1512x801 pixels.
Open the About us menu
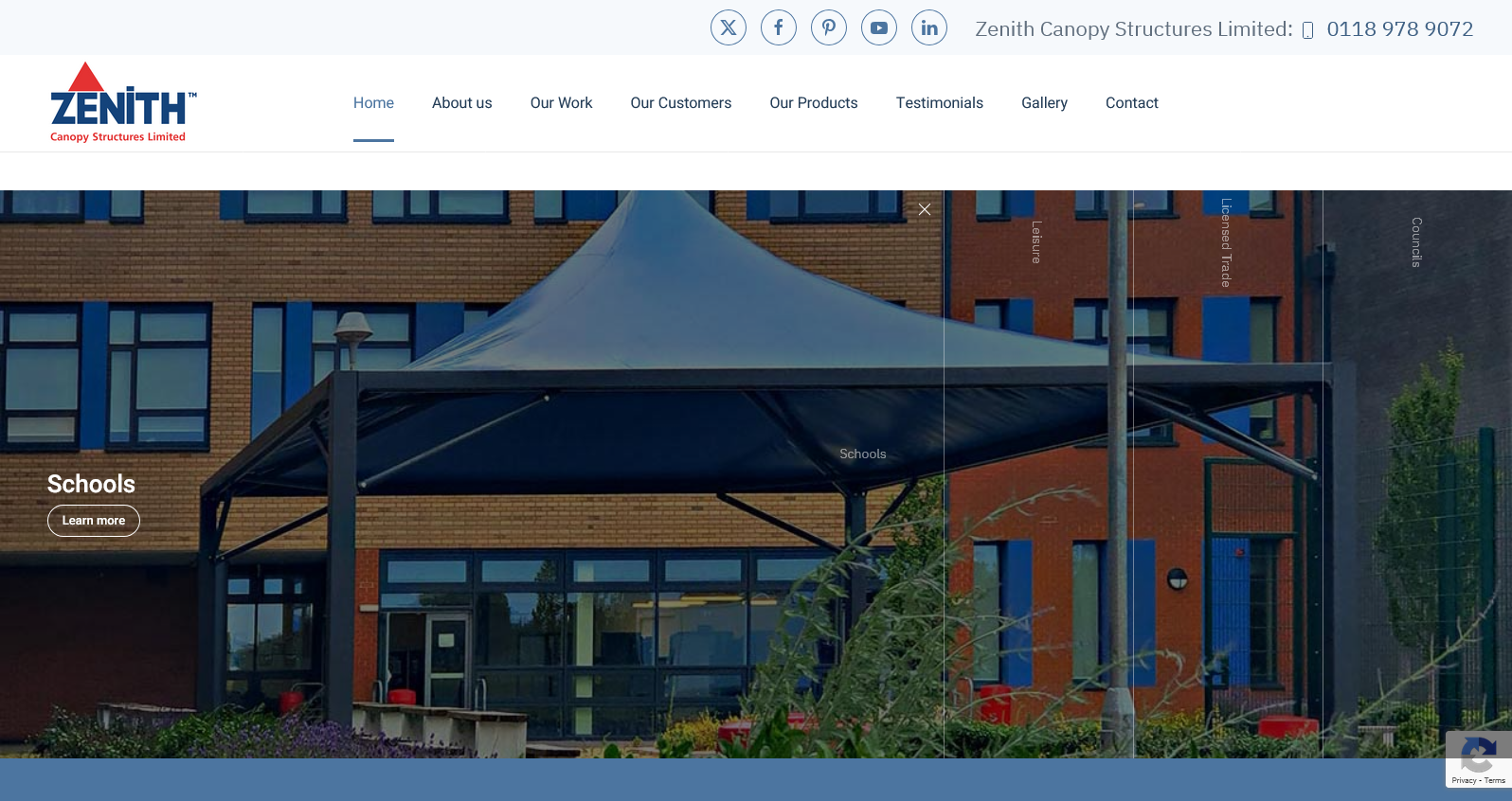461,103
